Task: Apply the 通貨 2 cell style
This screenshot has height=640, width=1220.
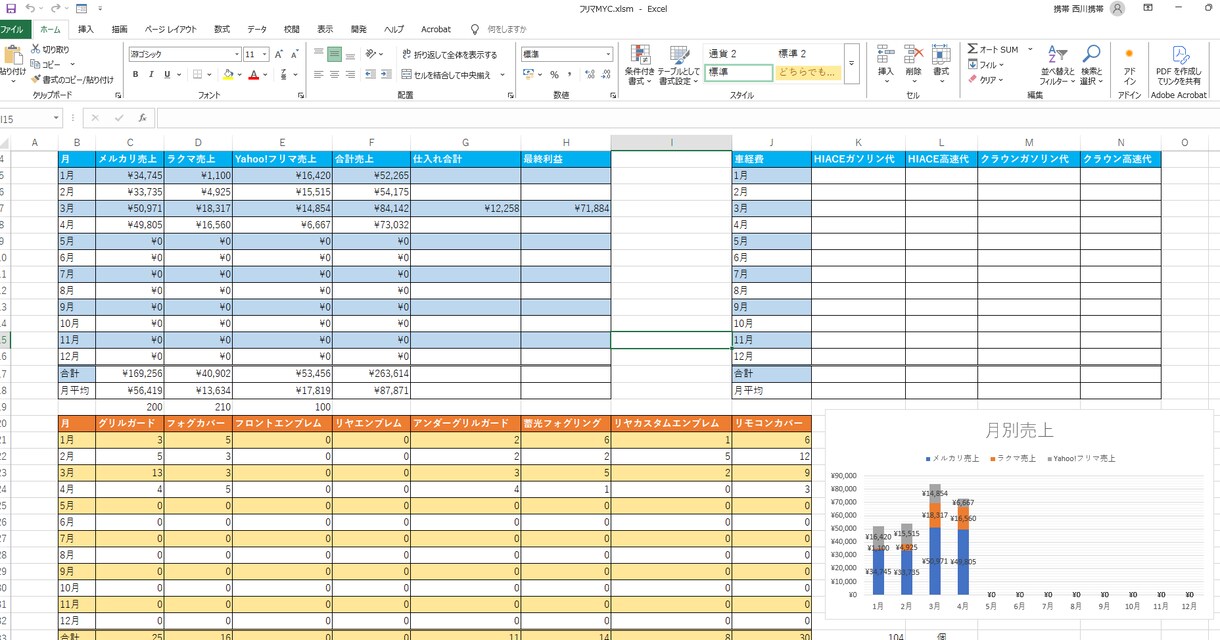Action: [739, 54]
